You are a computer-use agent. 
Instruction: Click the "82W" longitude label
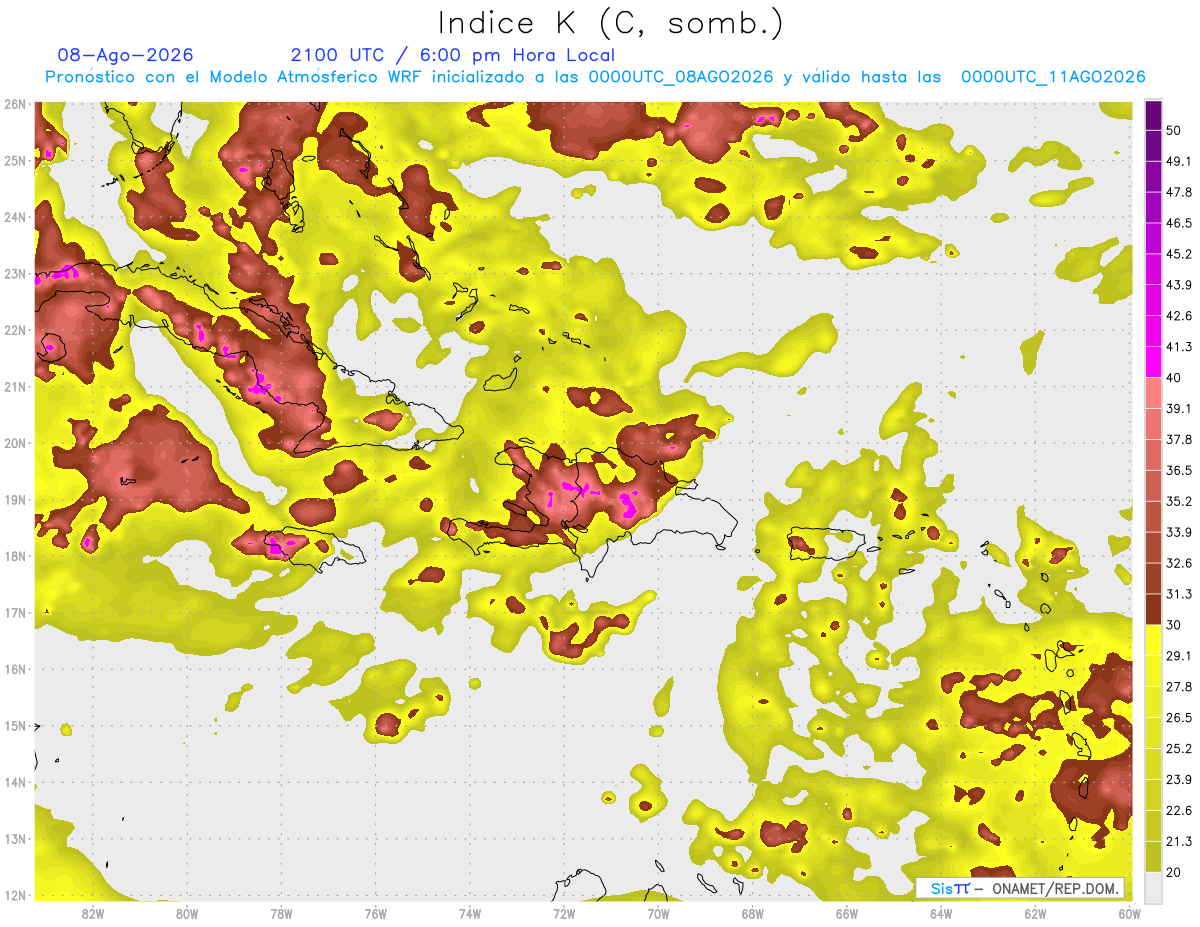[x=92, y=913]
